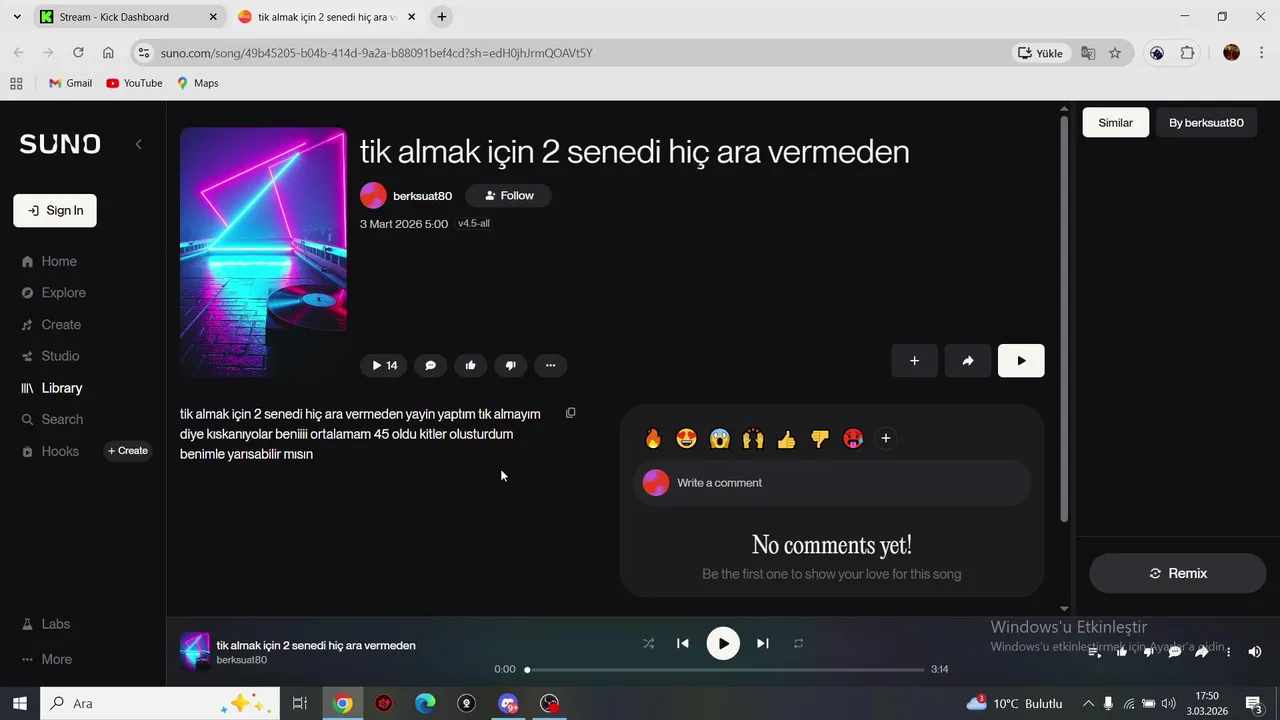Open a new browser tab
Viewport: 1280px width, 720px height.
[x=442, y=17]
